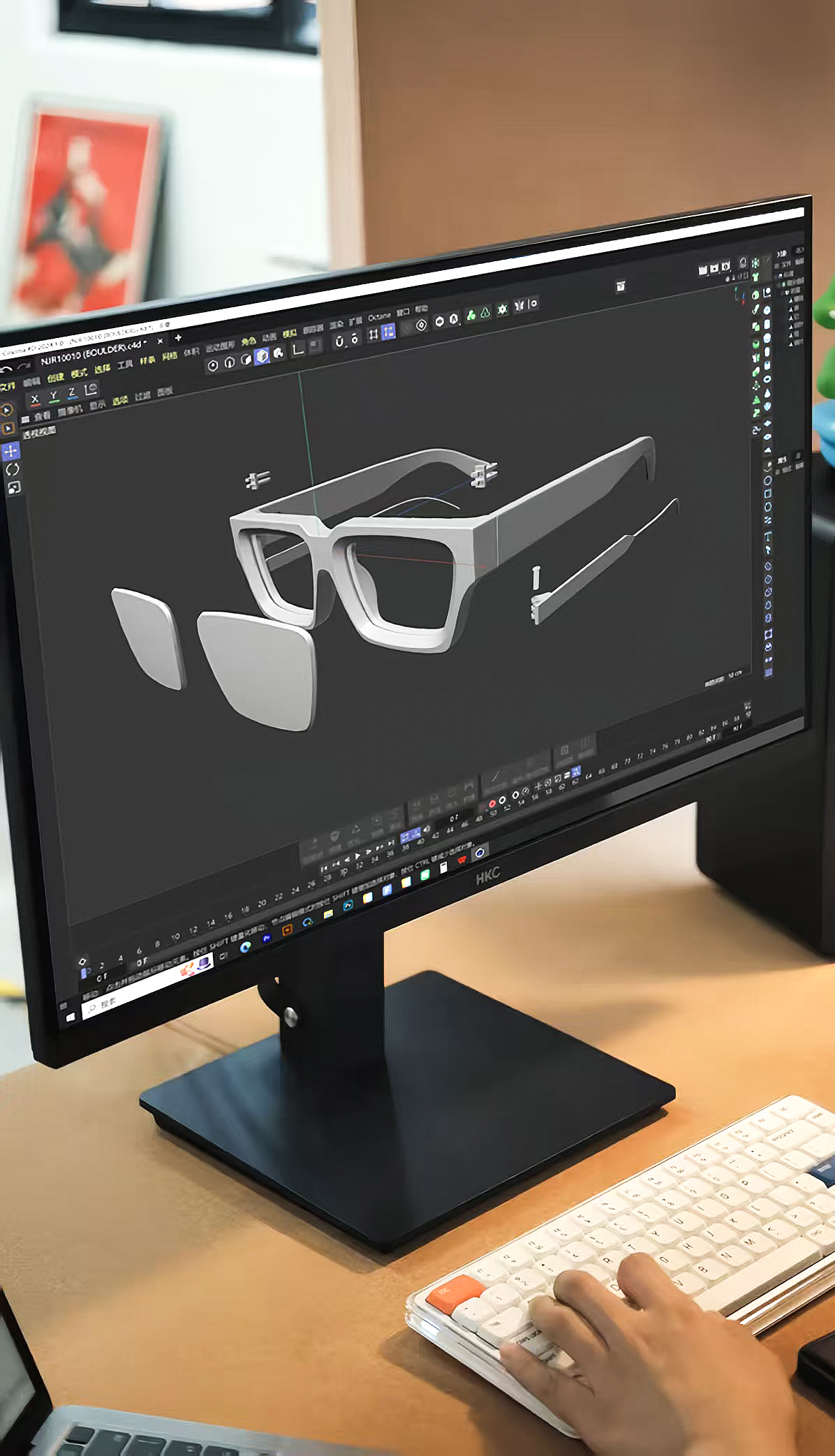Toggle the first magnet Snap icon
Viewport: 835px width, 1456px height.
point(340,341)
